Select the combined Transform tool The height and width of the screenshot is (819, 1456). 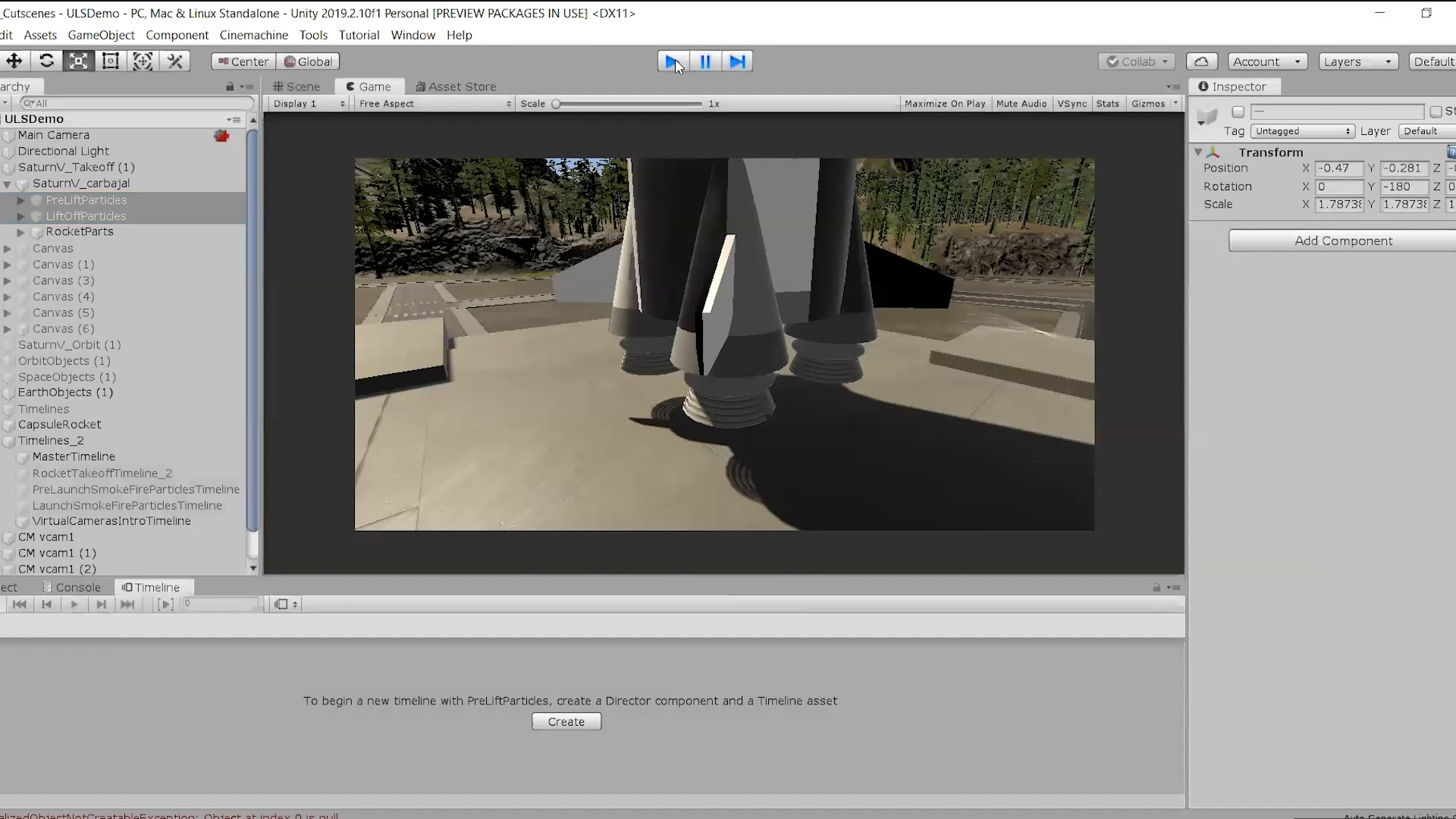click(x=143, y=61)
